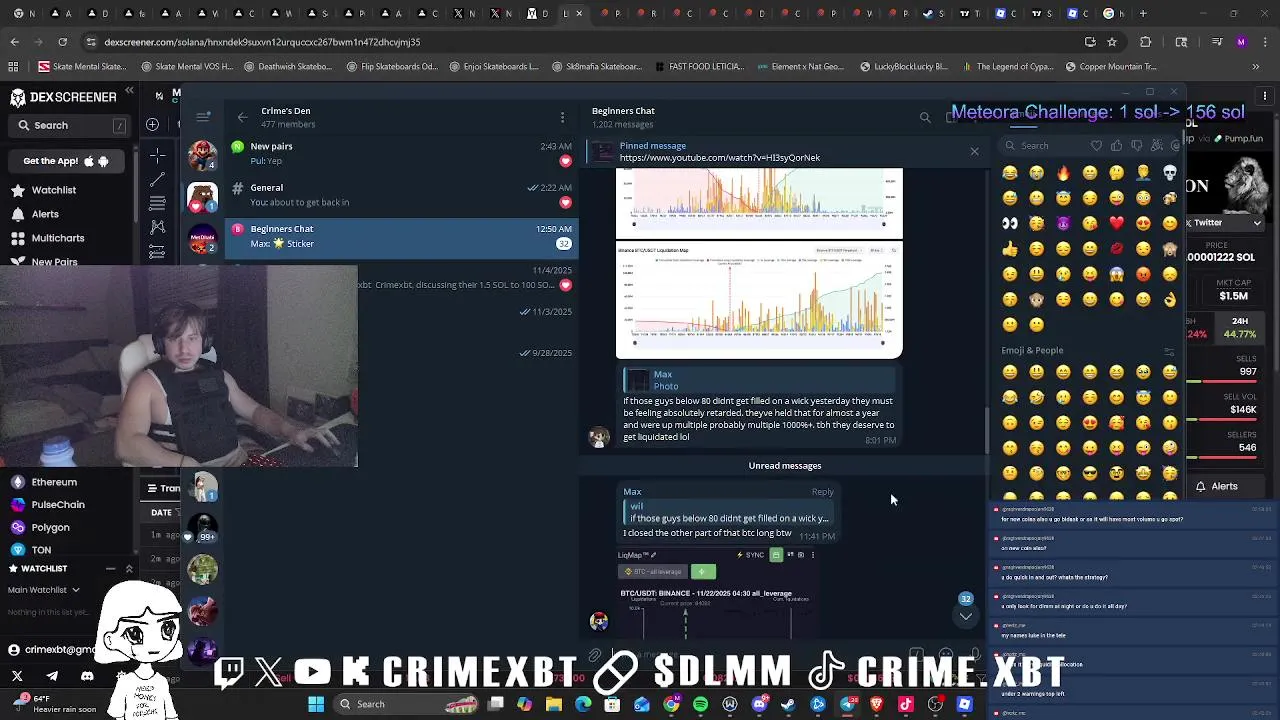This screenshot has height=720, width=1280.
Task: Click the Dexscreener sidebar search field
Action: click(70, 125)
